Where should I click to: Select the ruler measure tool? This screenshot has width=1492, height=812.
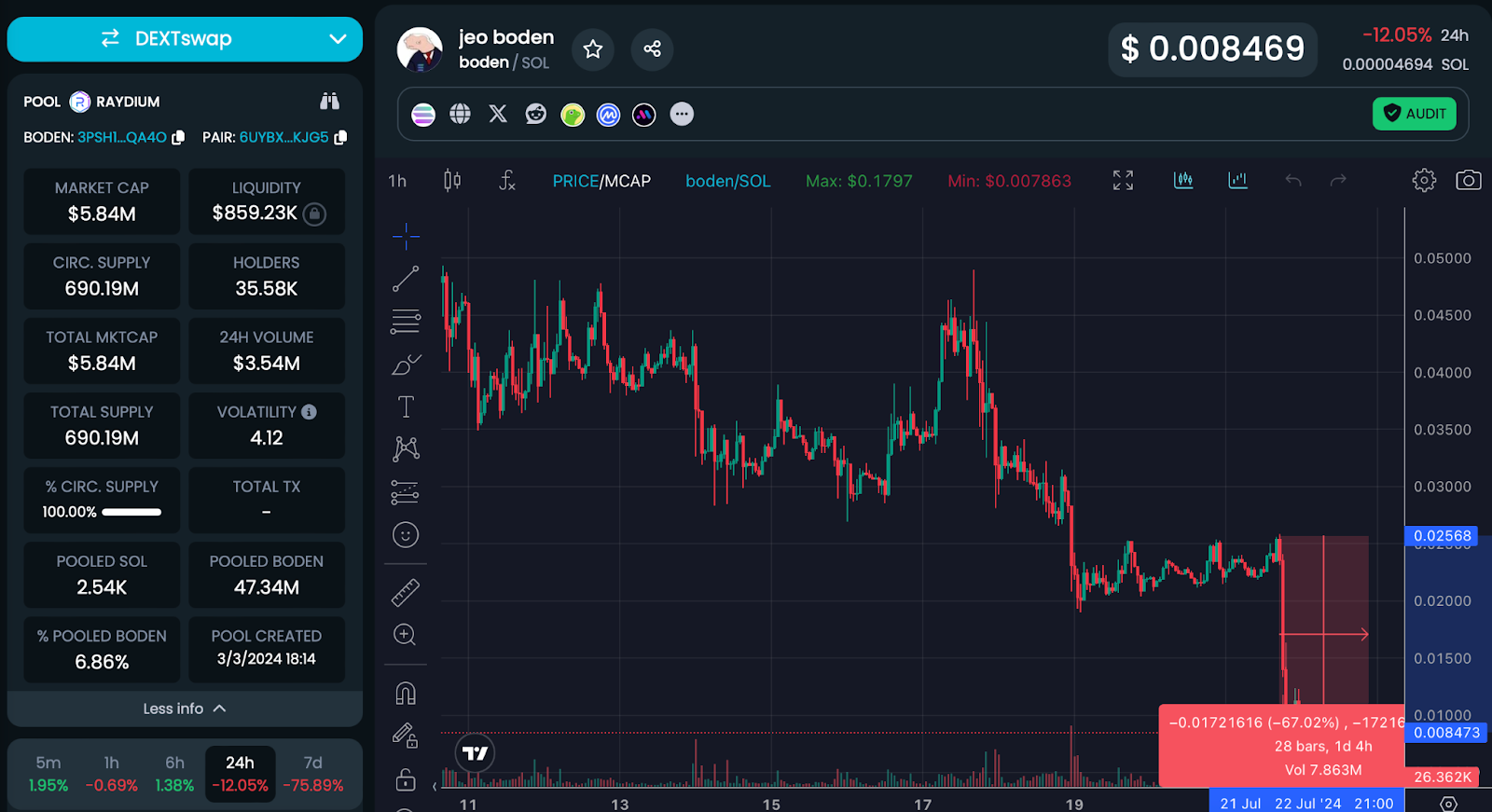coord(406,592)
